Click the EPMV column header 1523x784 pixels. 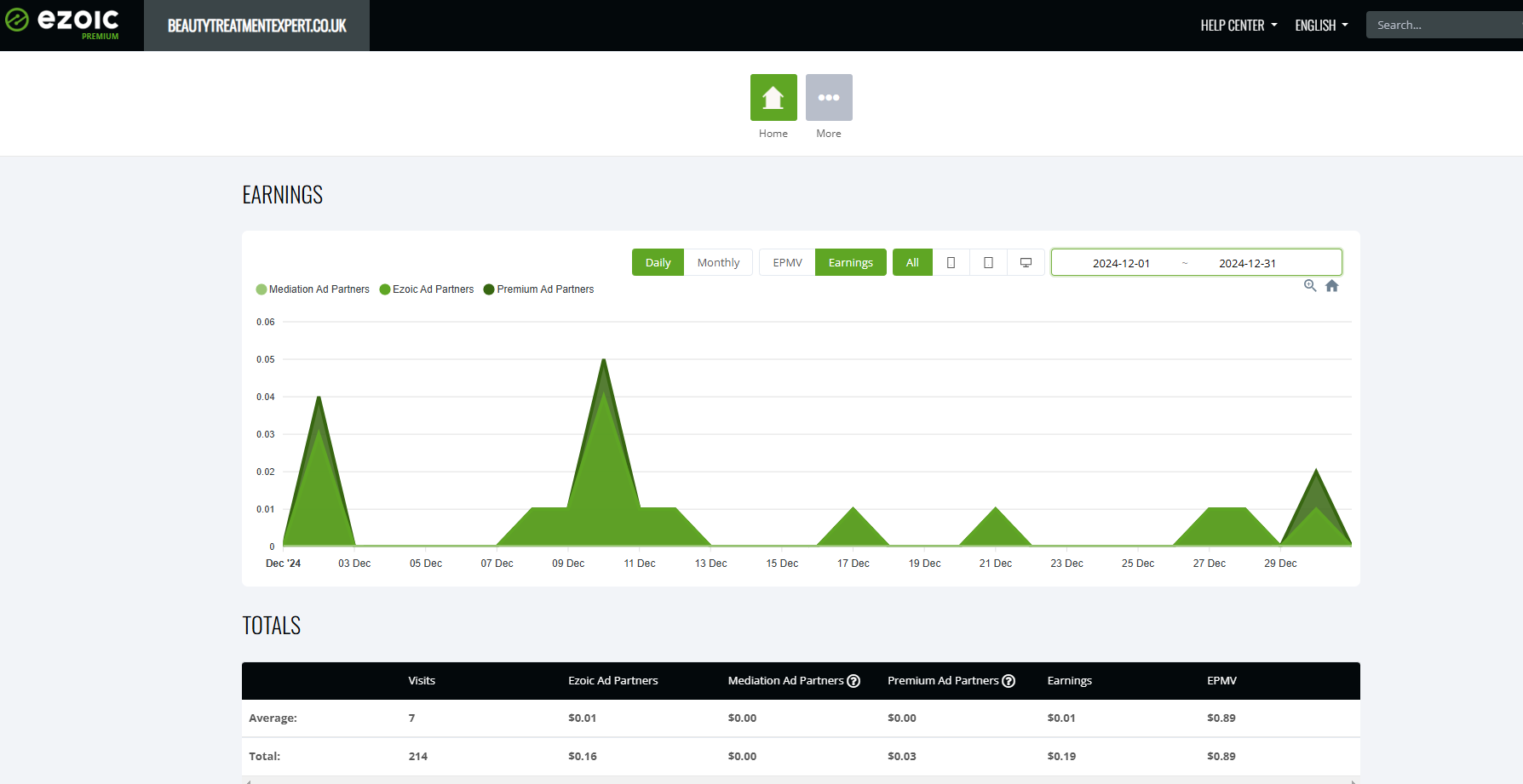[x=1221, y=681]
